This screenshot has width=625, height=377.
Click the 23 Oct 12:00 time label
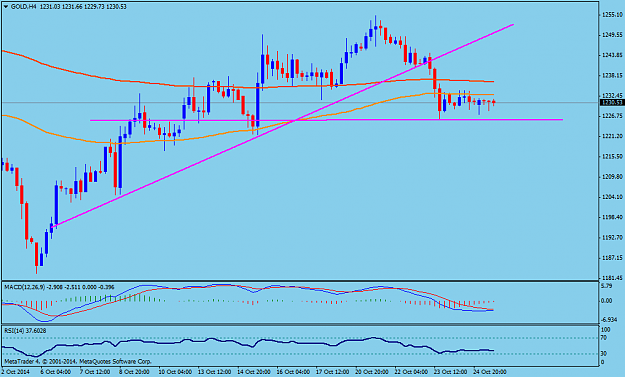[x=451, y=372]
